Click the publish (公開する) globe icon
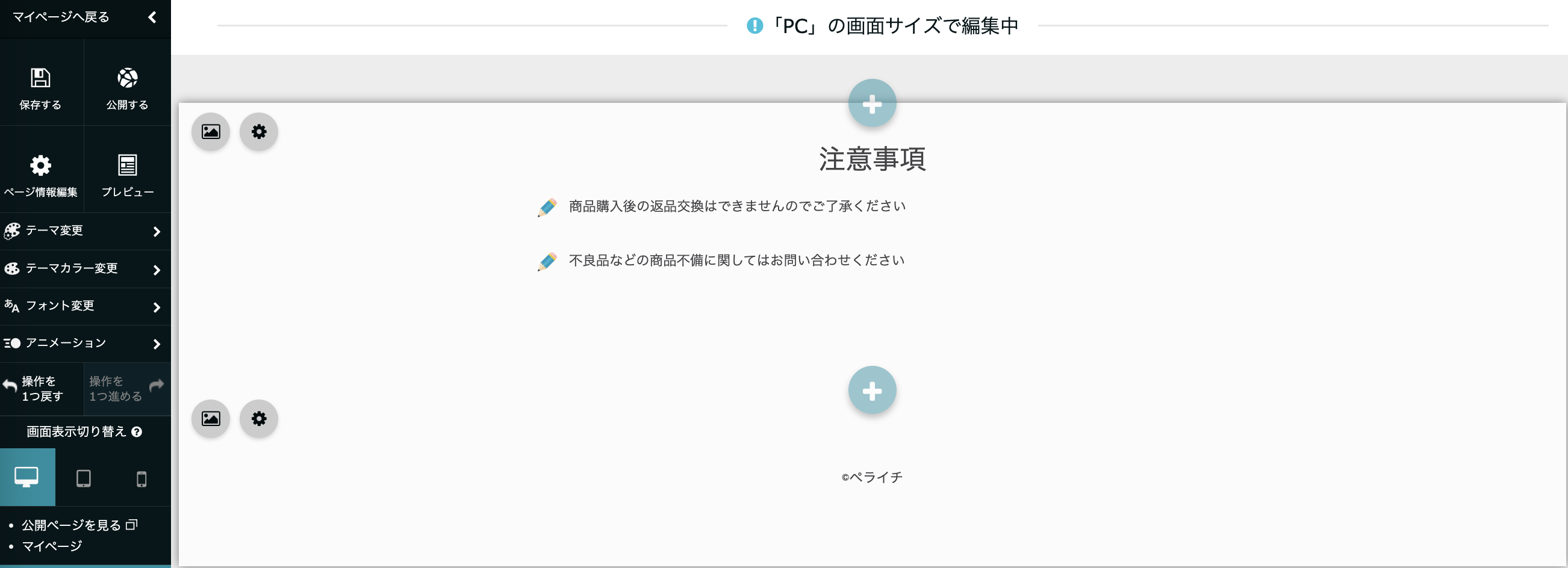Viewport: 1568px width, 568px height. coord(127,78)
